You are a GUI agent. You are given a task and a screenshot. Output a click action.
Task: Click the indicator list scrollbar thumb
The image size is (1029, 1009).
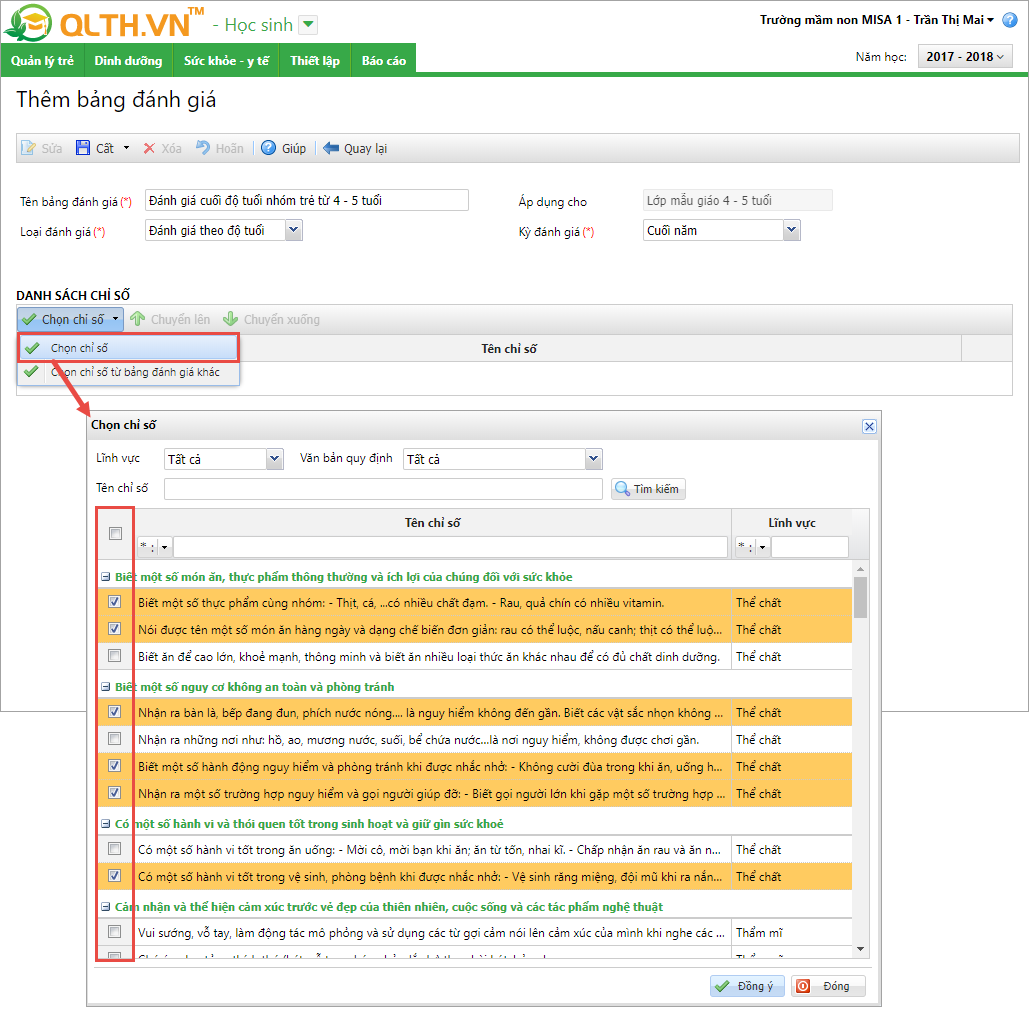click(x=860, y=597)
